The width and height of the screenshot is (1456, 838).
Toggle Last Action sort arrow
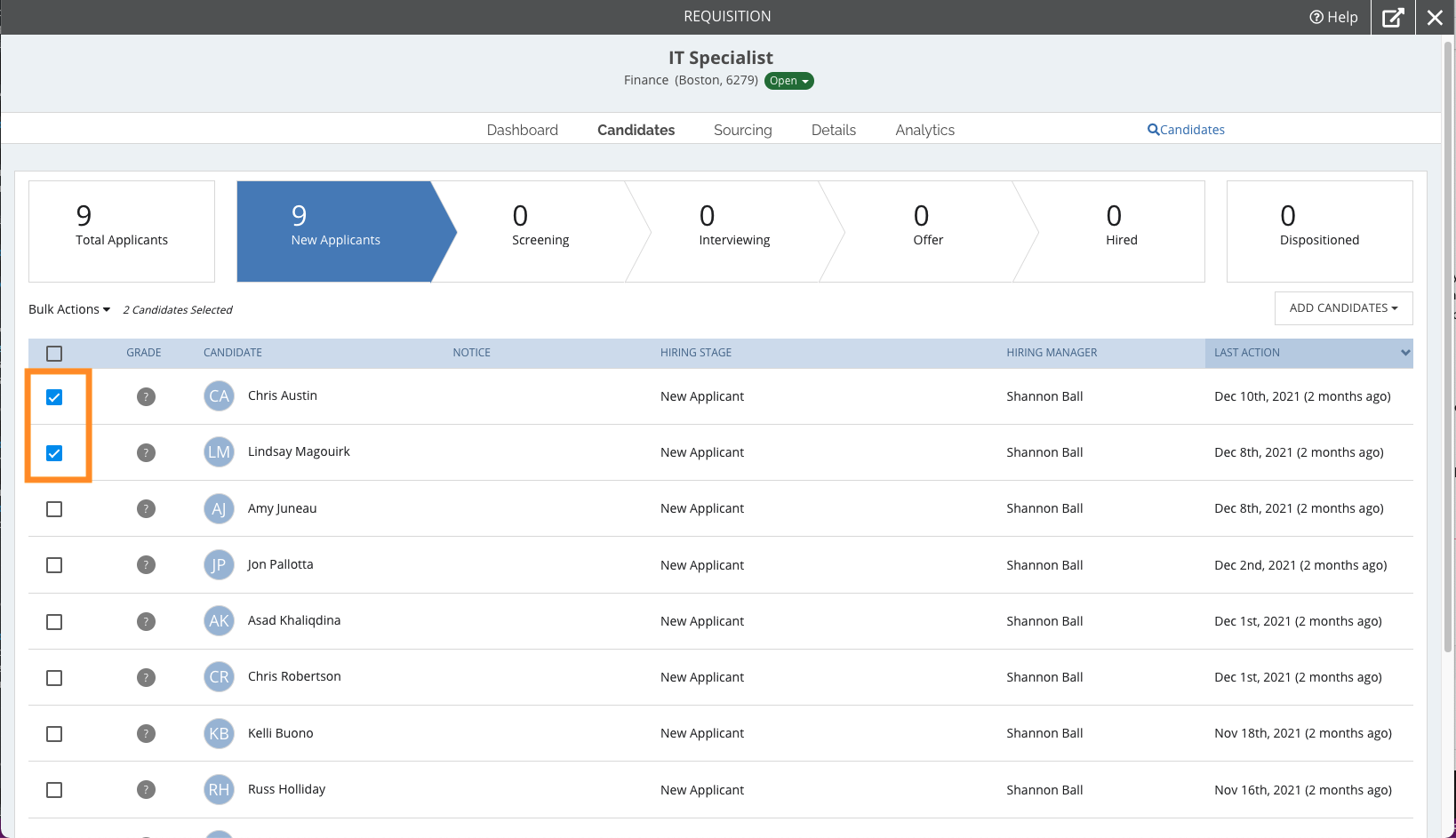click(x=1405, y=353)
